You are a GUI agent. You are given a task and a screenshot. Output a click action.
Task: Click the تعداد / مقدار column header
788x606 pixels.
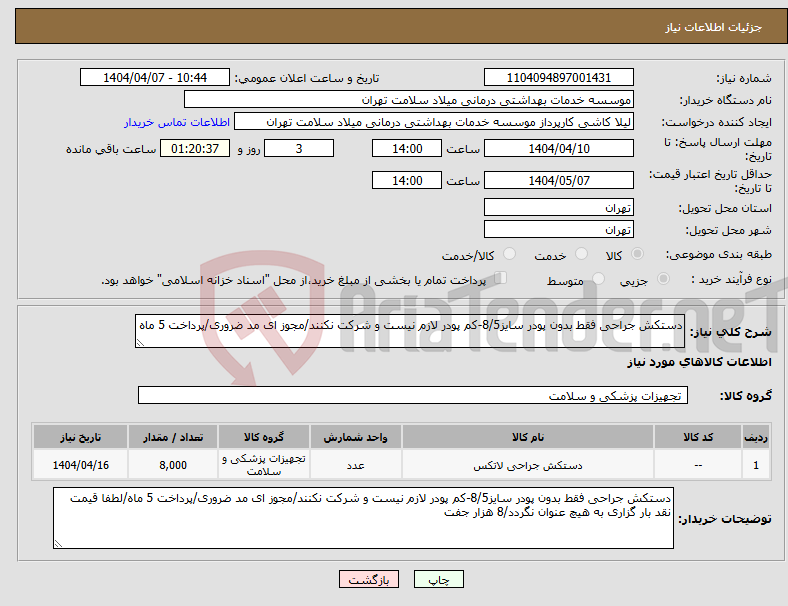[x=173, y=437]
